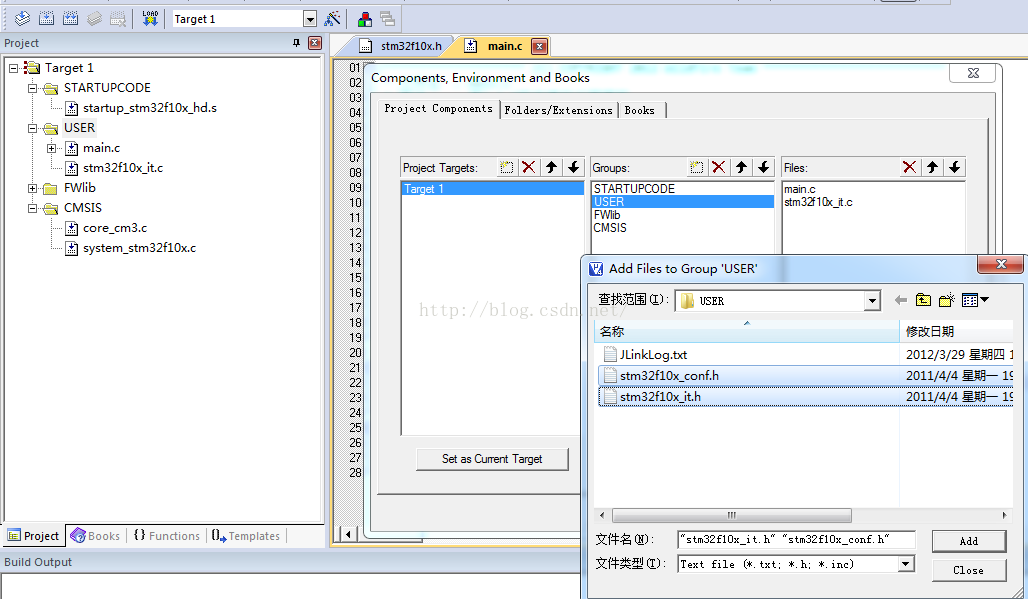Click the file list scroll right arrow
This screenshot has width=1028, height=599.
tap(1004, 515)
